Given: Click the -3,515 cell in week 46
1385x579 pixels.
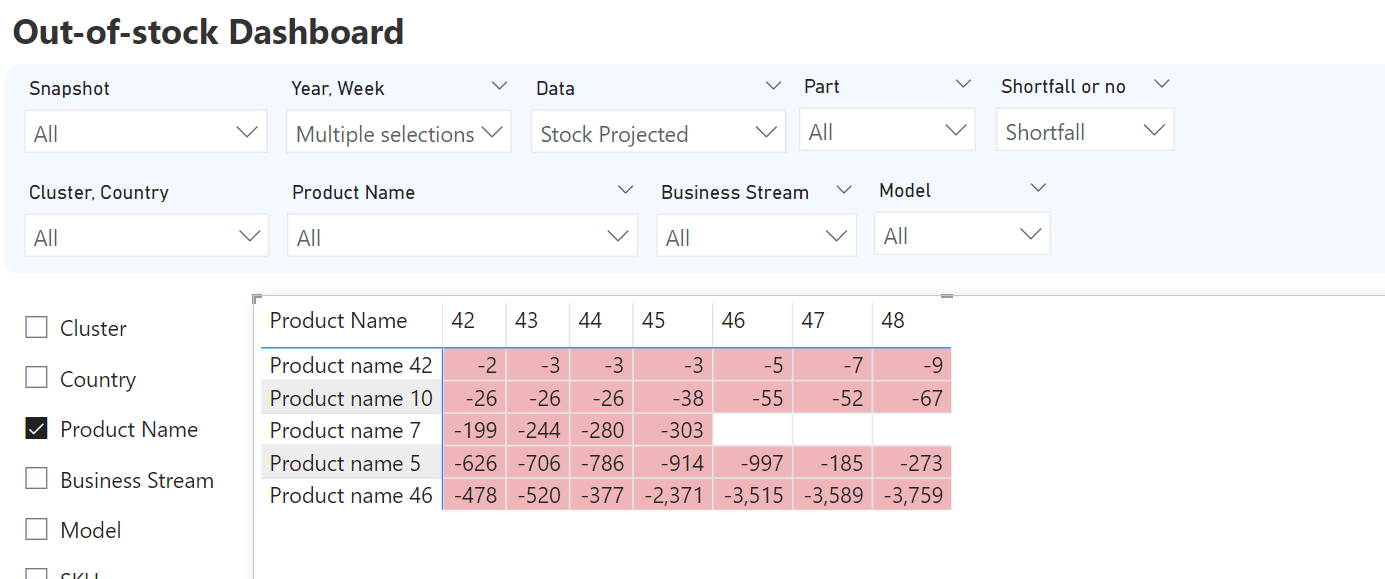Looking at the screenshot, I should [x=752, y=495].
